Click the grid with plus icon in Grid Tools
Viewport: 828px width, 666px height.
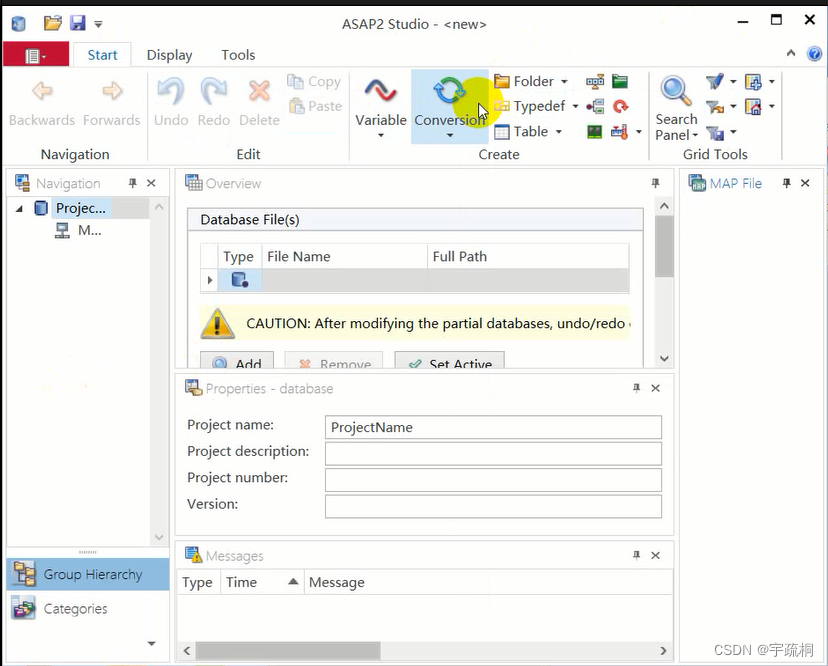click(753, 81)
